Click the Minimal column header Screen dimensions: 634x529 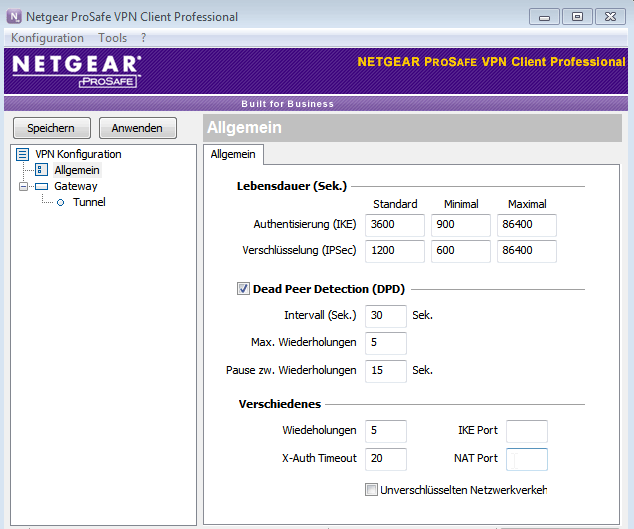click(x=461, y=204)
